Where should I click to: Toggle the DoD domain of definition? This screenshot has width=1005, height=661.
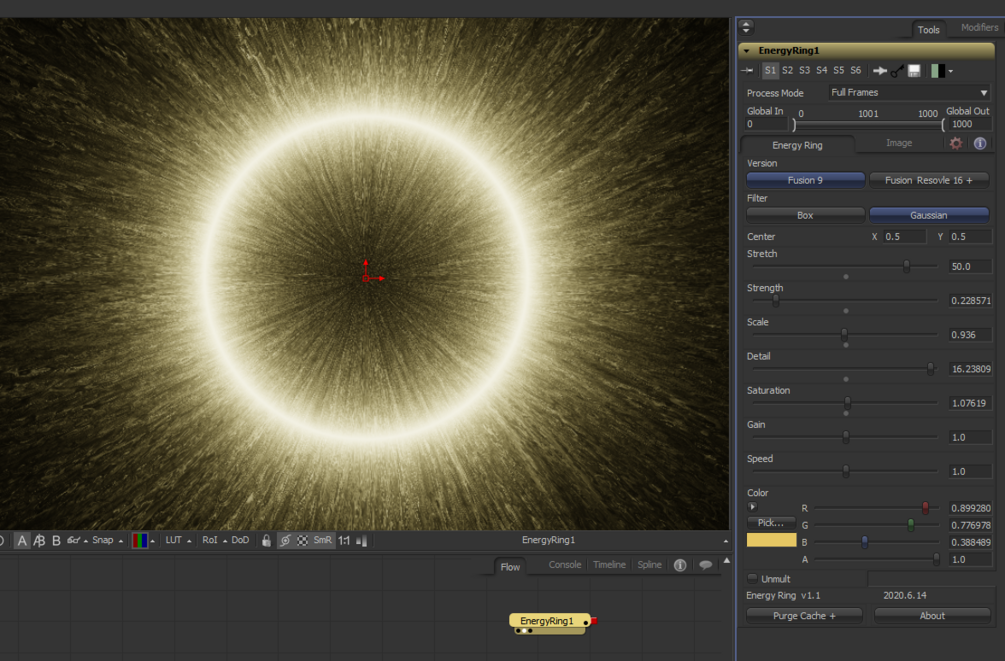click(240, 540)
